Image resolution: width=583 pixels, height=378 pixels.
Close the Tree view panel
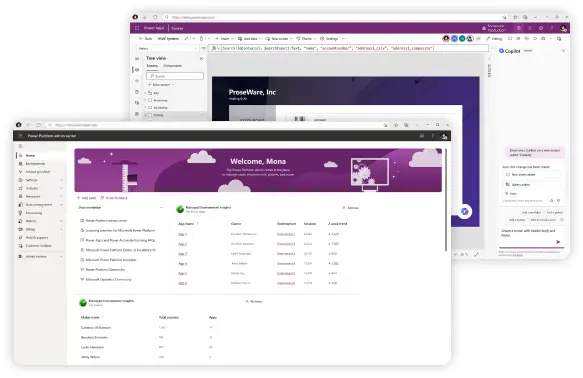[201, 58]
